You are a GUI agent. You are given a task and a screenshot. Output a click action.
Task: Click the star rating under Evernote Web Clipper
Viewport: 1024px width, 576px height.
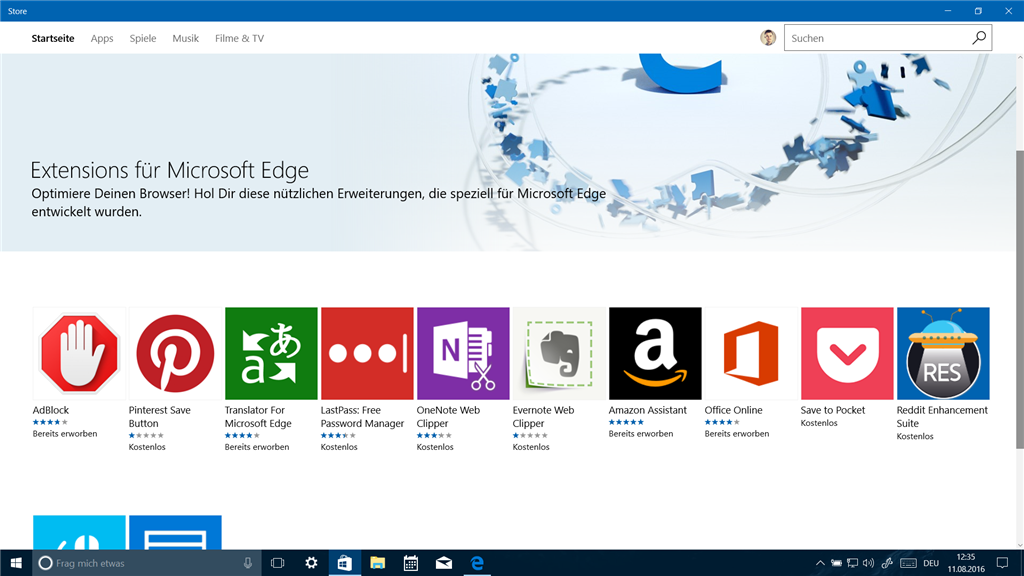[x=530, y=436]
